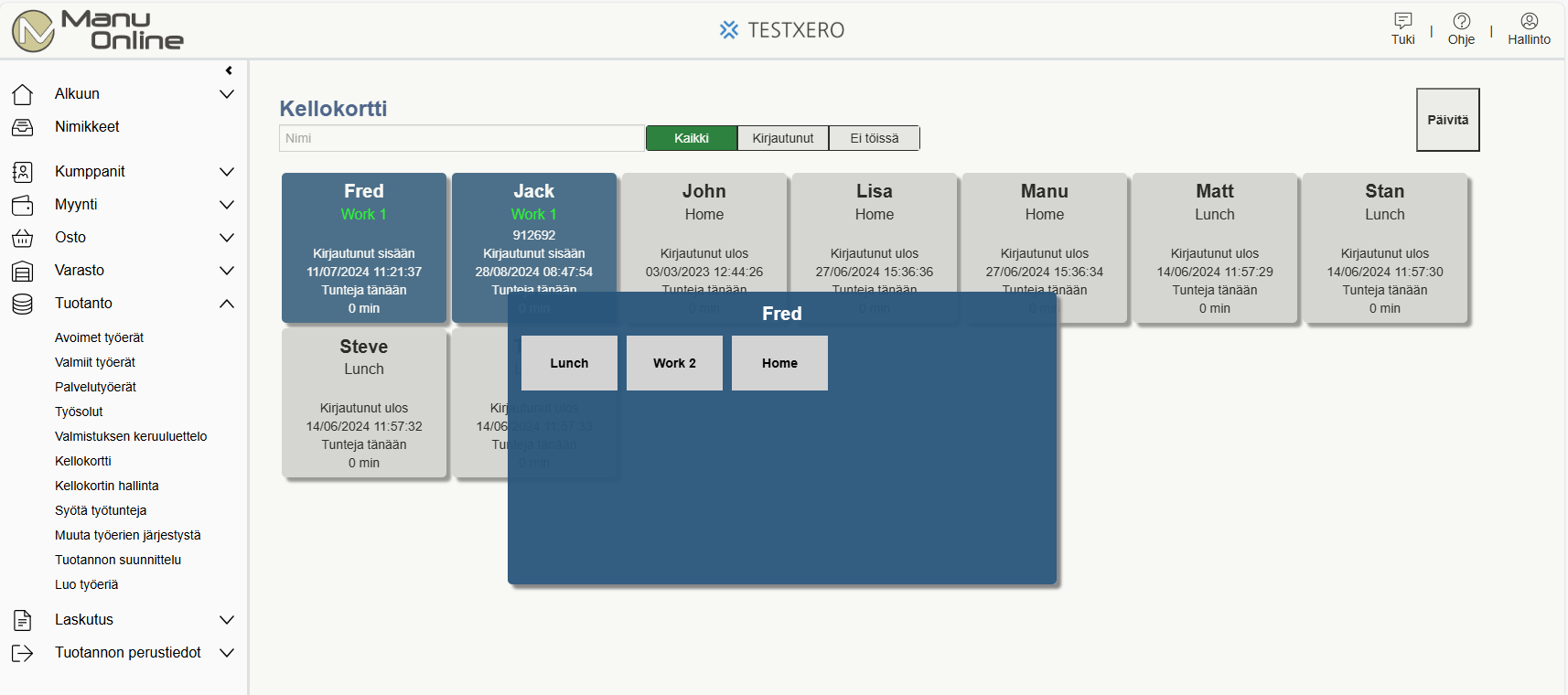
Task: Collapse the sidebar with the arrow icon
Action: point(229,70)
